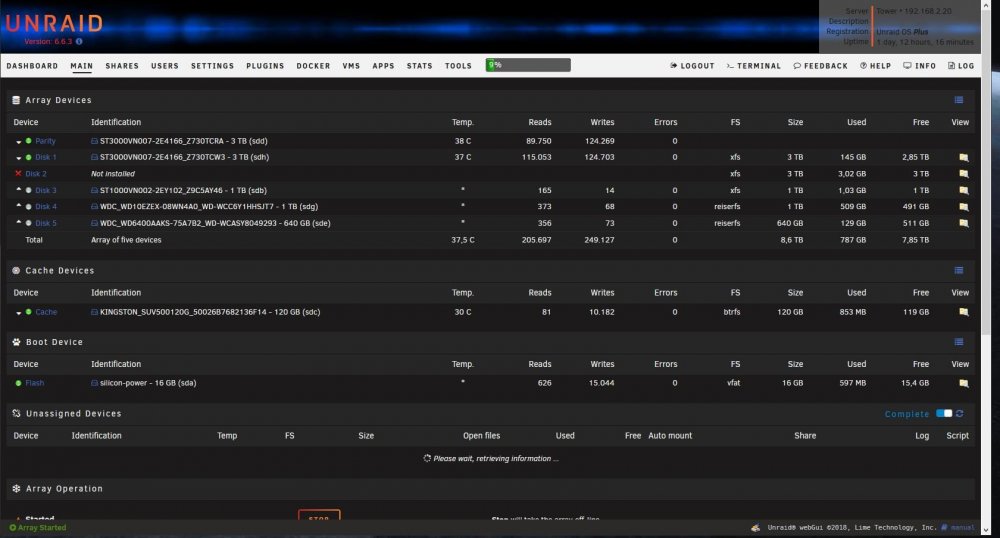The image size is (1000, 538).
Task: Click the Disk 3 grey status indicator
Action: pos(28,191)
